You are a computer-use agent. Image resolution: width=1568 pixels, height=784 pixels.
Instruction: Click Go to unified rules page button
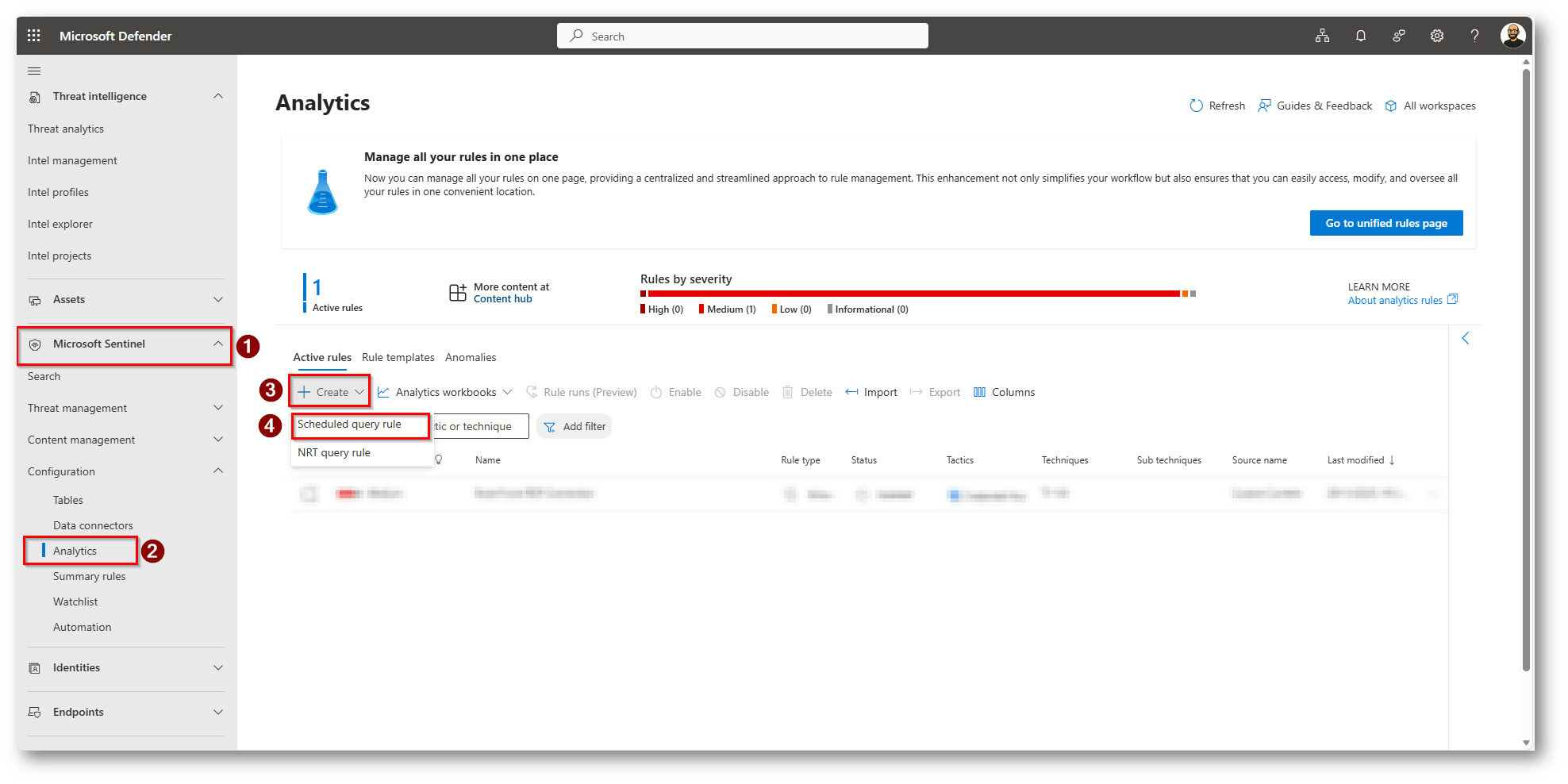pos(1386,223)
